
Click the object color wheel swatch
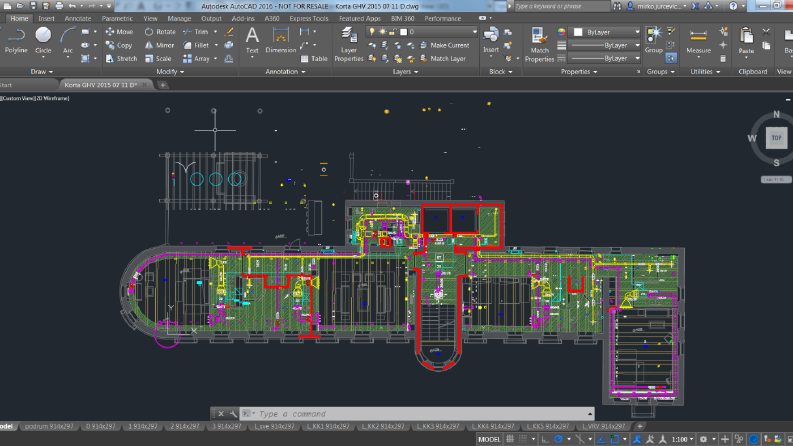(561, 31)
